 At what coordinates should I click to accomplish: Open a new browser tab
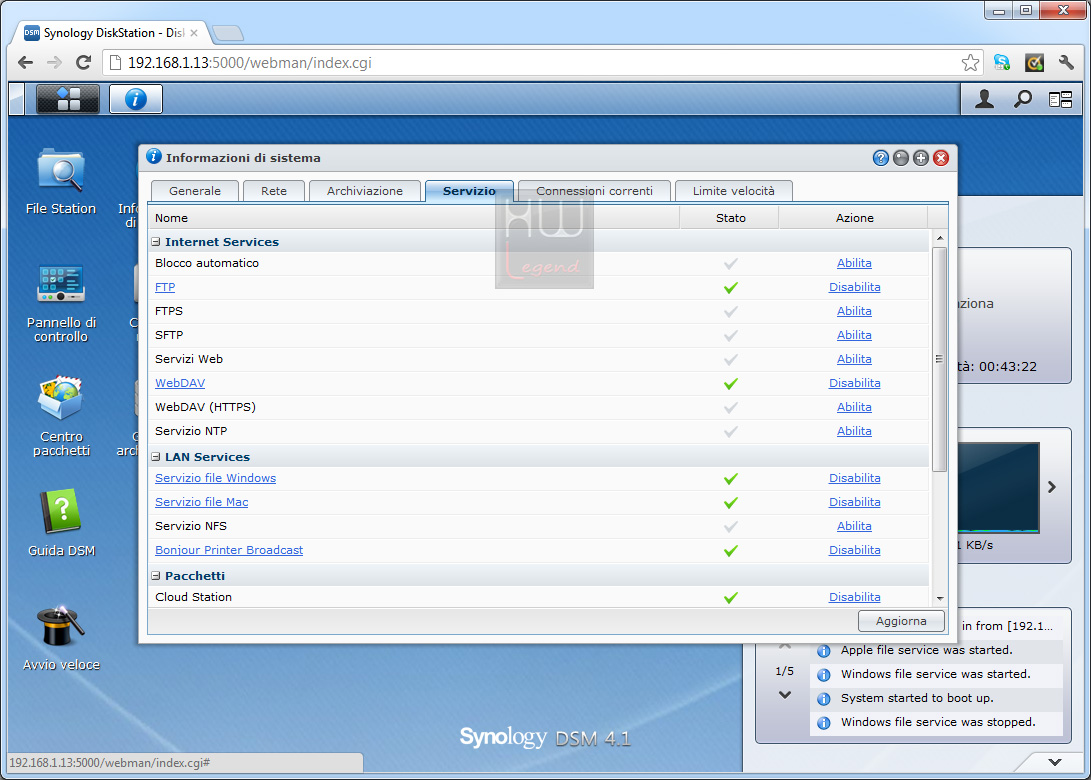coord(228,33)
